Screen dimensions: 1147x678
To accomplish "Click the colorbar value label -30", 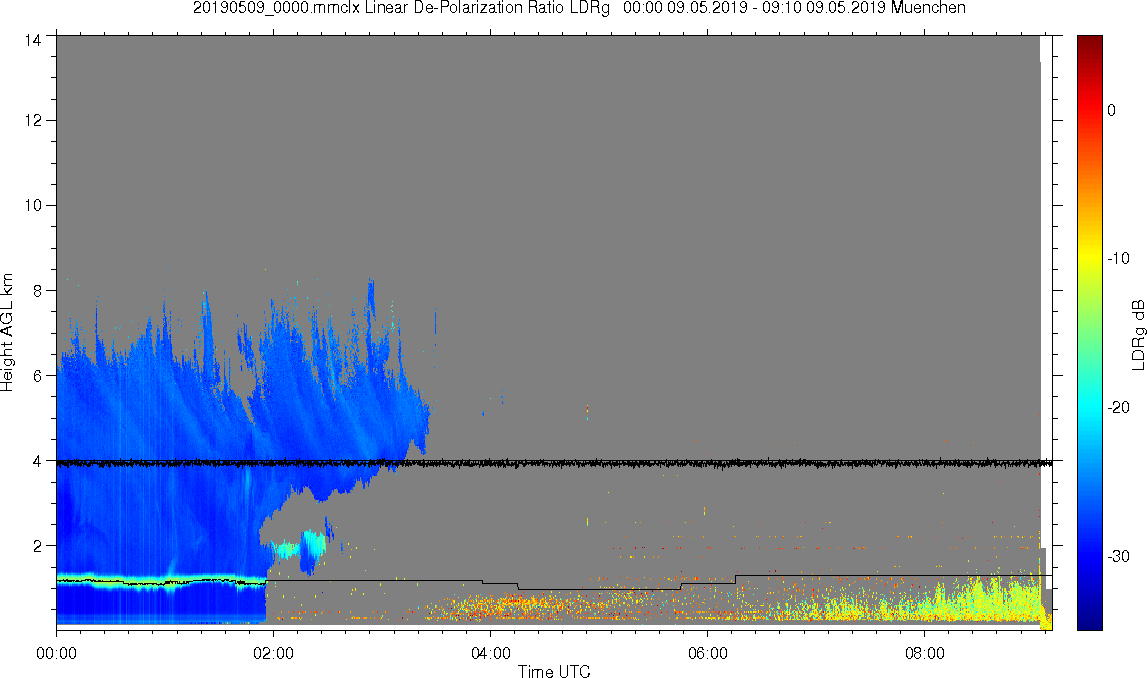I will coord(1118,557).
